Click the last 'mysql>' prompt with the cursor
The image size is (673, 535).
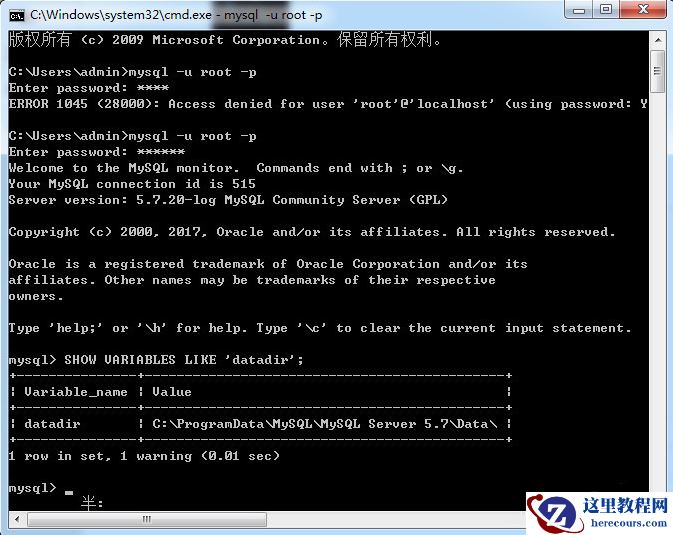[41, 488]
